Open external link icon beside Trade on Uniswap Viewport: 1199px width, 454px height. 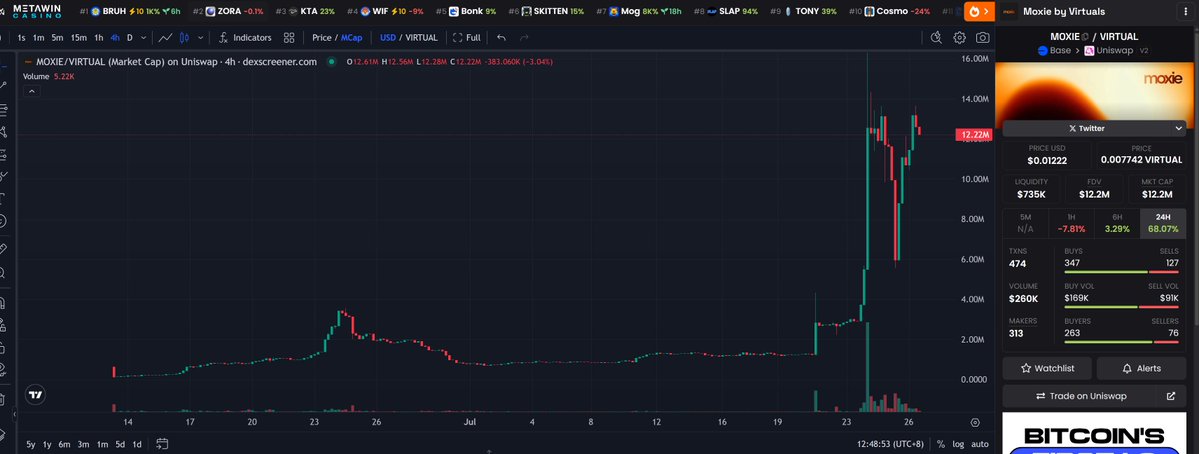[1171, 396]
